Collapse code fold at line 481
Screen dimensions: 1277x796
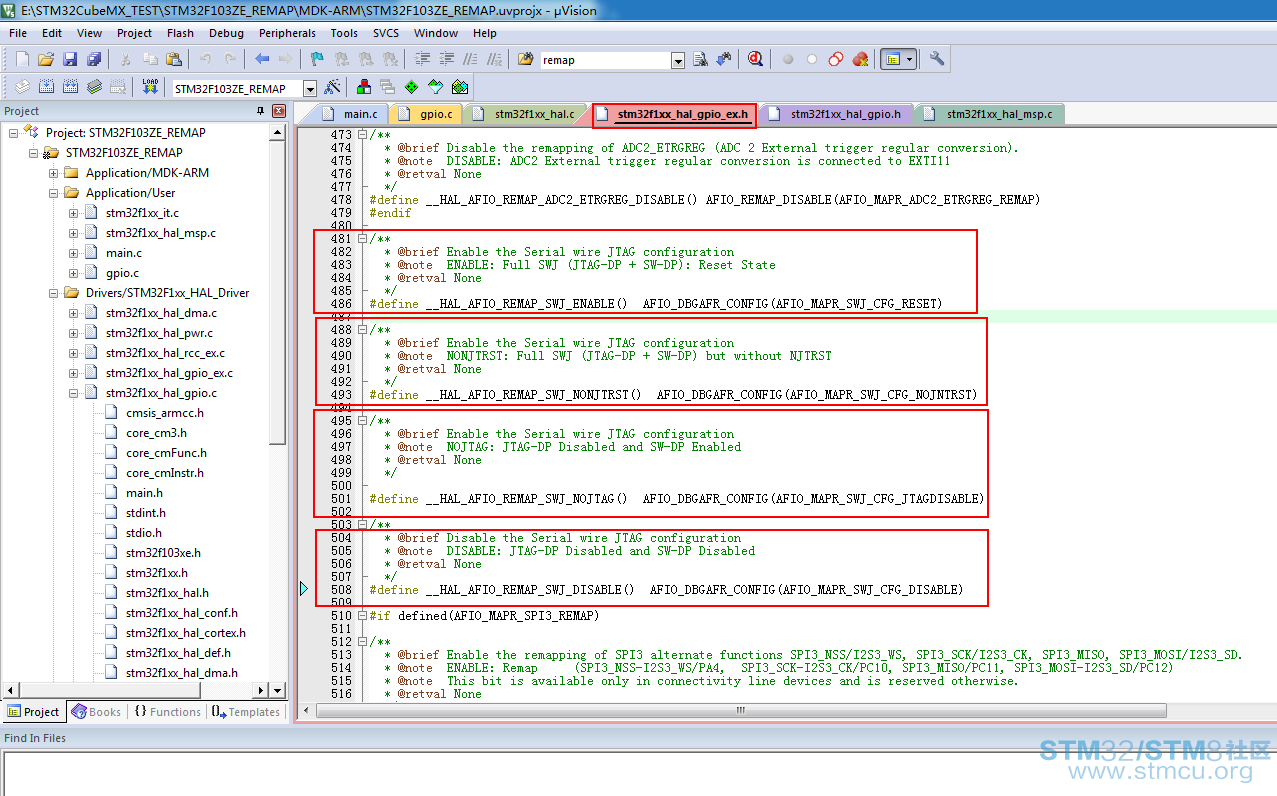point(362,239)
